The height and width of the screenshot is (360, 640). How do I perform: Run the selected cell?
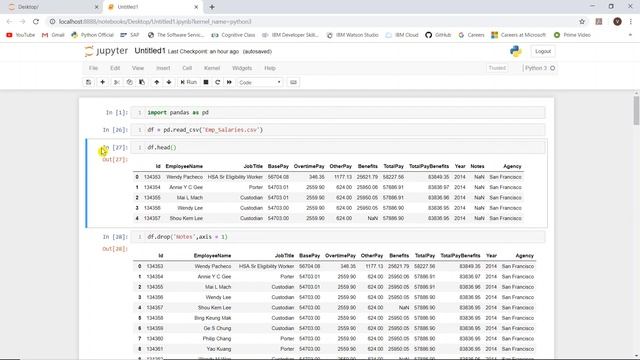(x=189, y=82)
